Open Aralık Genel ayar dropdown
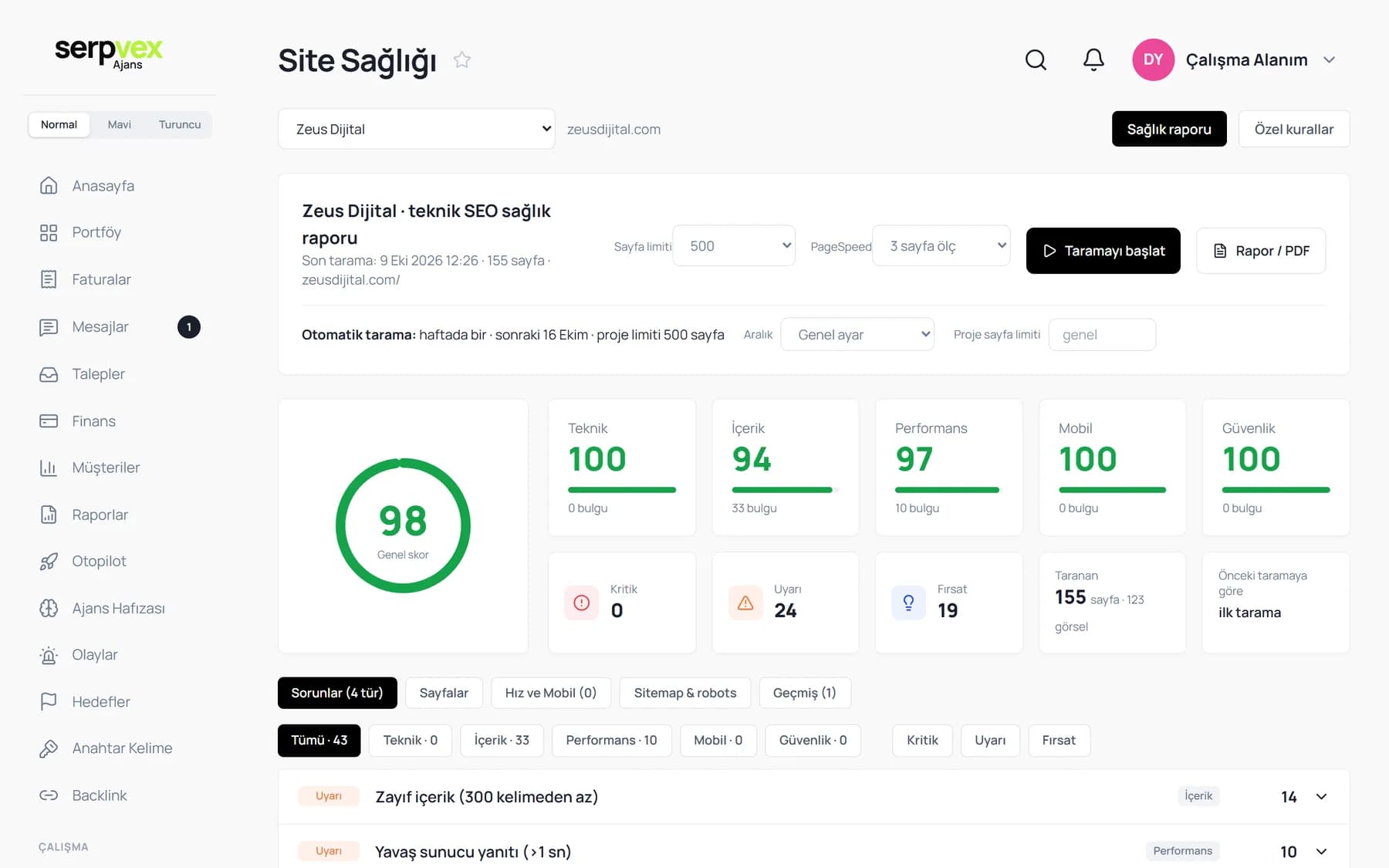1389x868 pixels. click(857, 334)
